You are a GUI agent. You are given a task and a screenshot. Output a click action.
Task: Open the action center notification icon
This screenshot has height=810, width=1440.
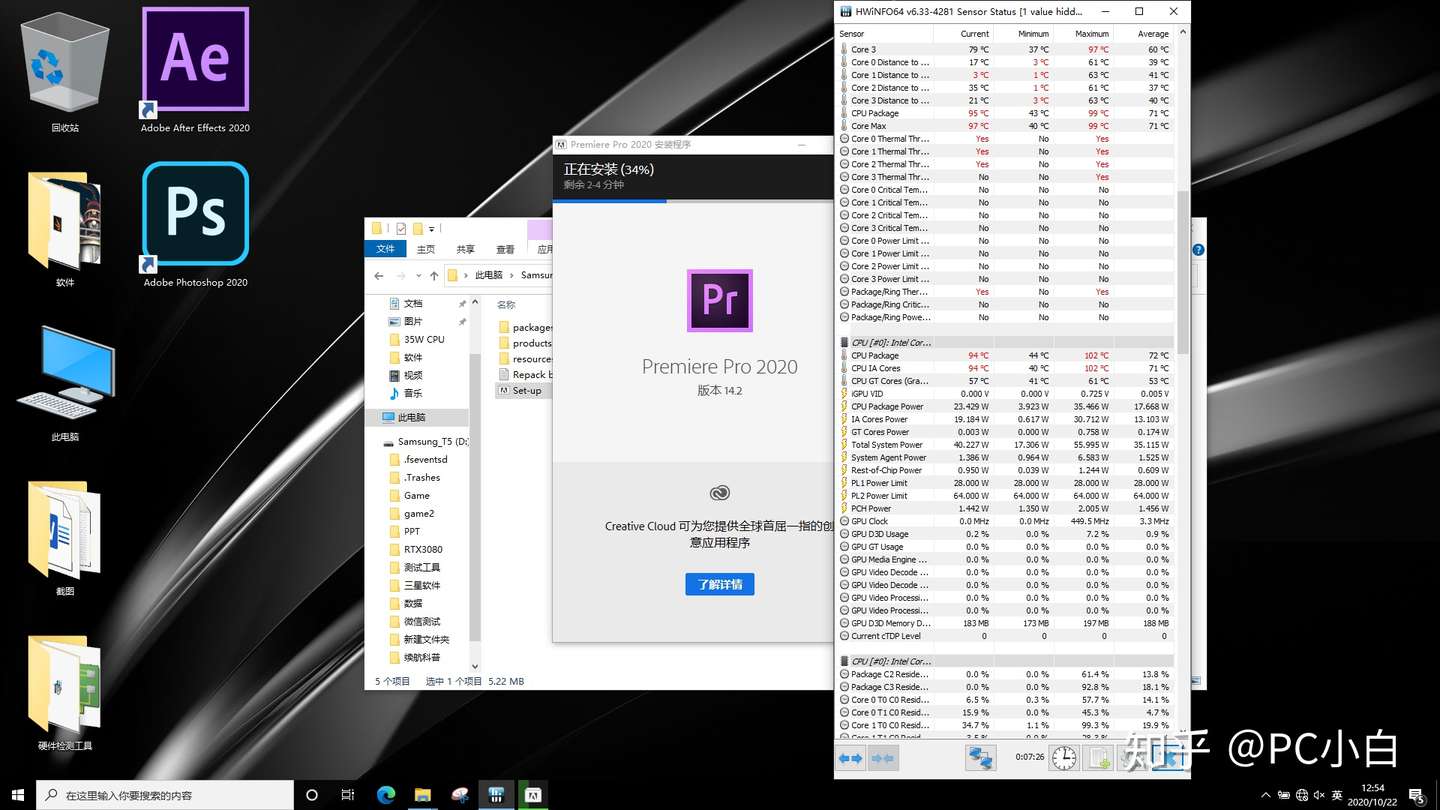(1417, 796)
